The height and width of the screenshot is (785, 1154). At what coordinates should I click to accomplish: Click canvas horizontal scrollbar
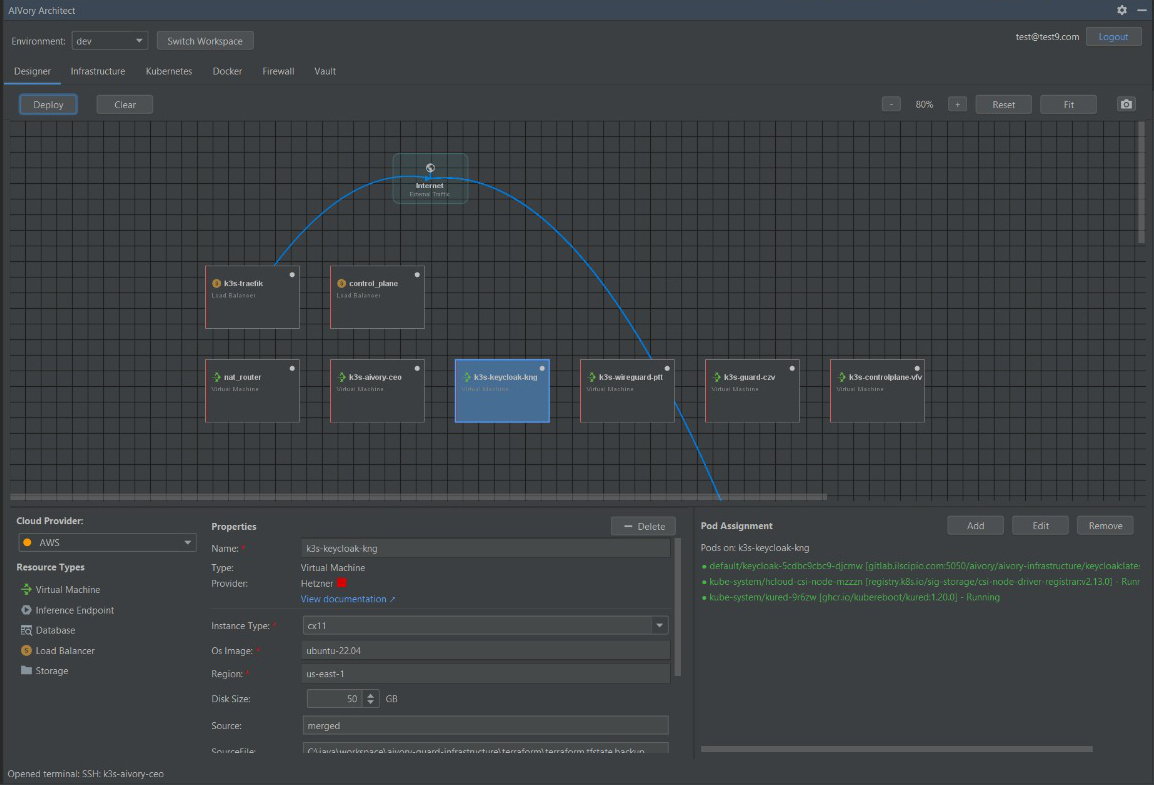tap(418, 497)
